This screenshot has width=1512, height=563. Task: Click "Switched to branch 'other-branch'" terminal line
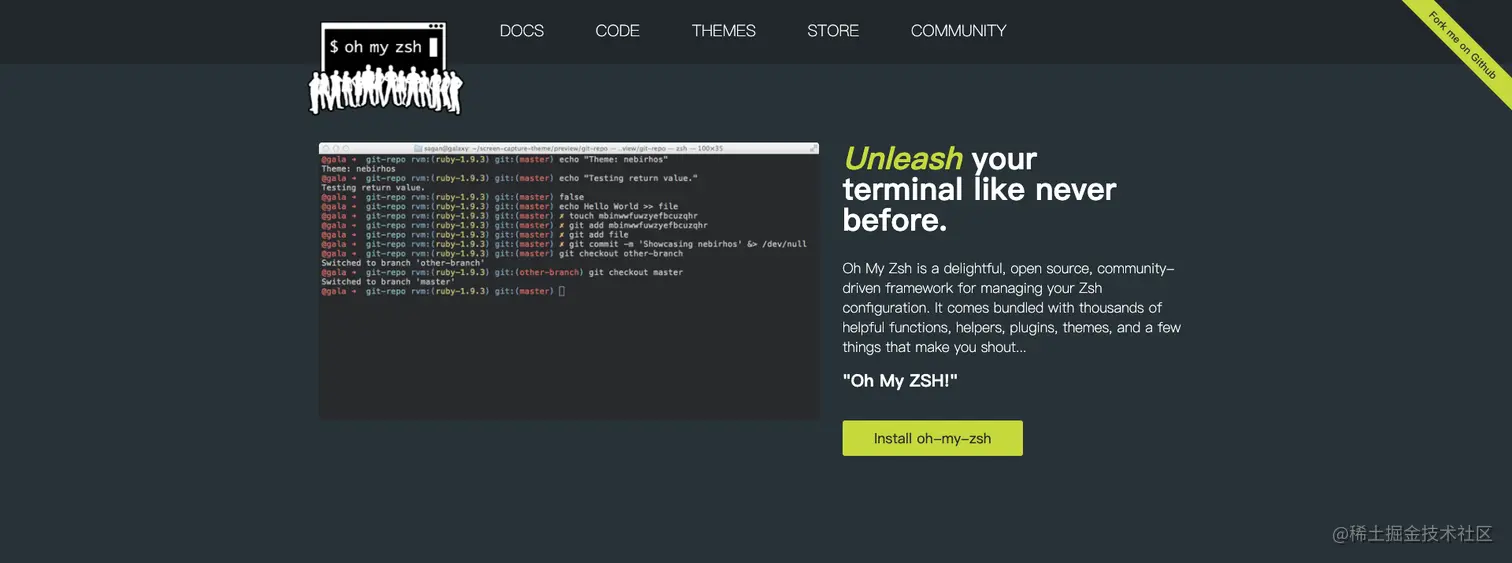point(403,263)
